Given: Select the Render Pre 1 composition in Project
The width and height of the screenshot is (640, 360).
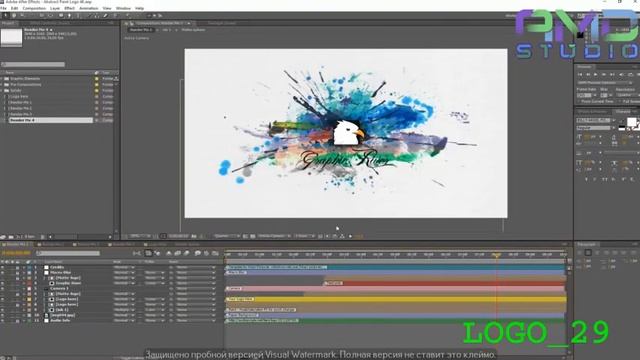Looking at the screenshot, I should pyautogui.click(x=20, y=102).
